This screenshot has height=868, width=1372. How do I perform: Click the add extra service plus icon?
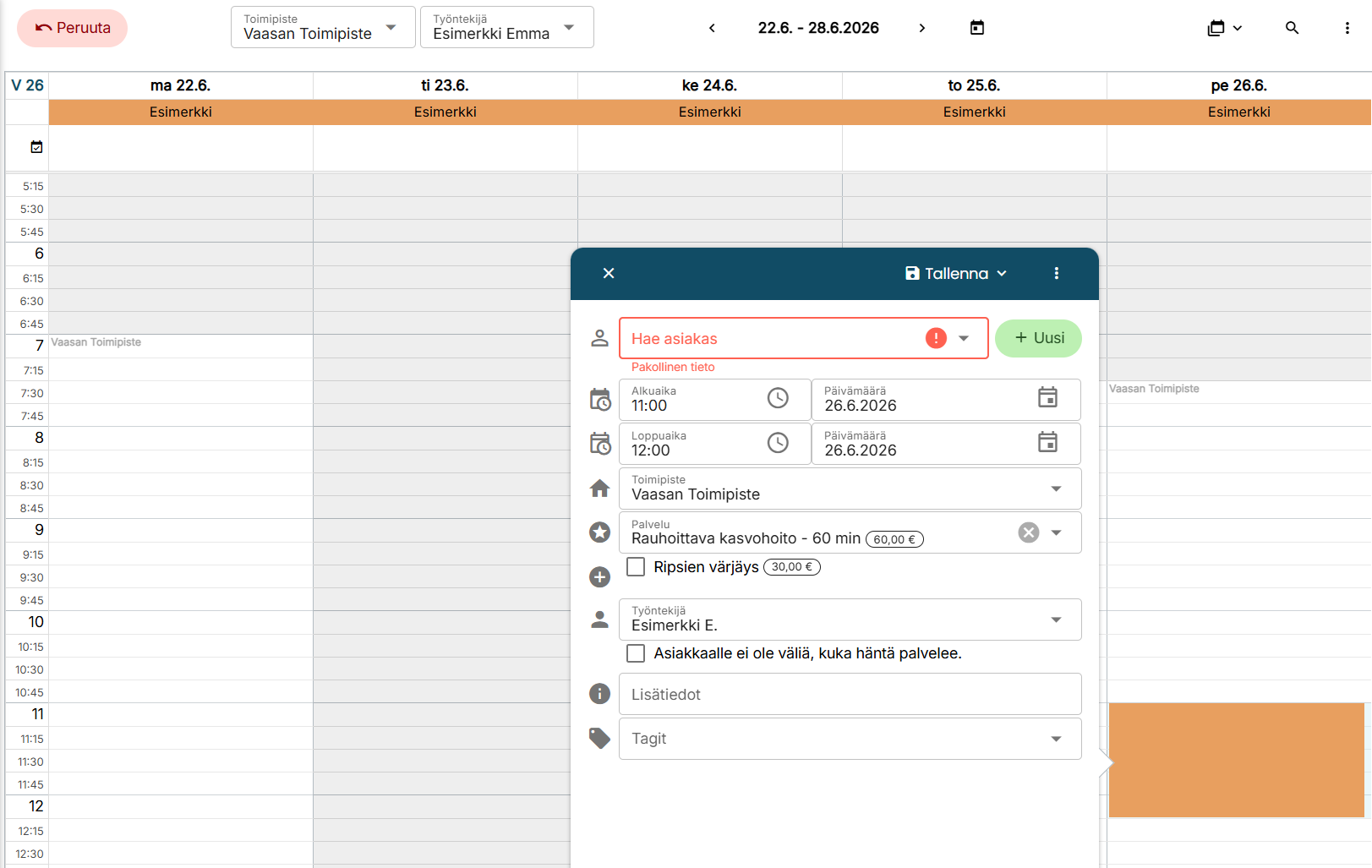click(599, 576)
